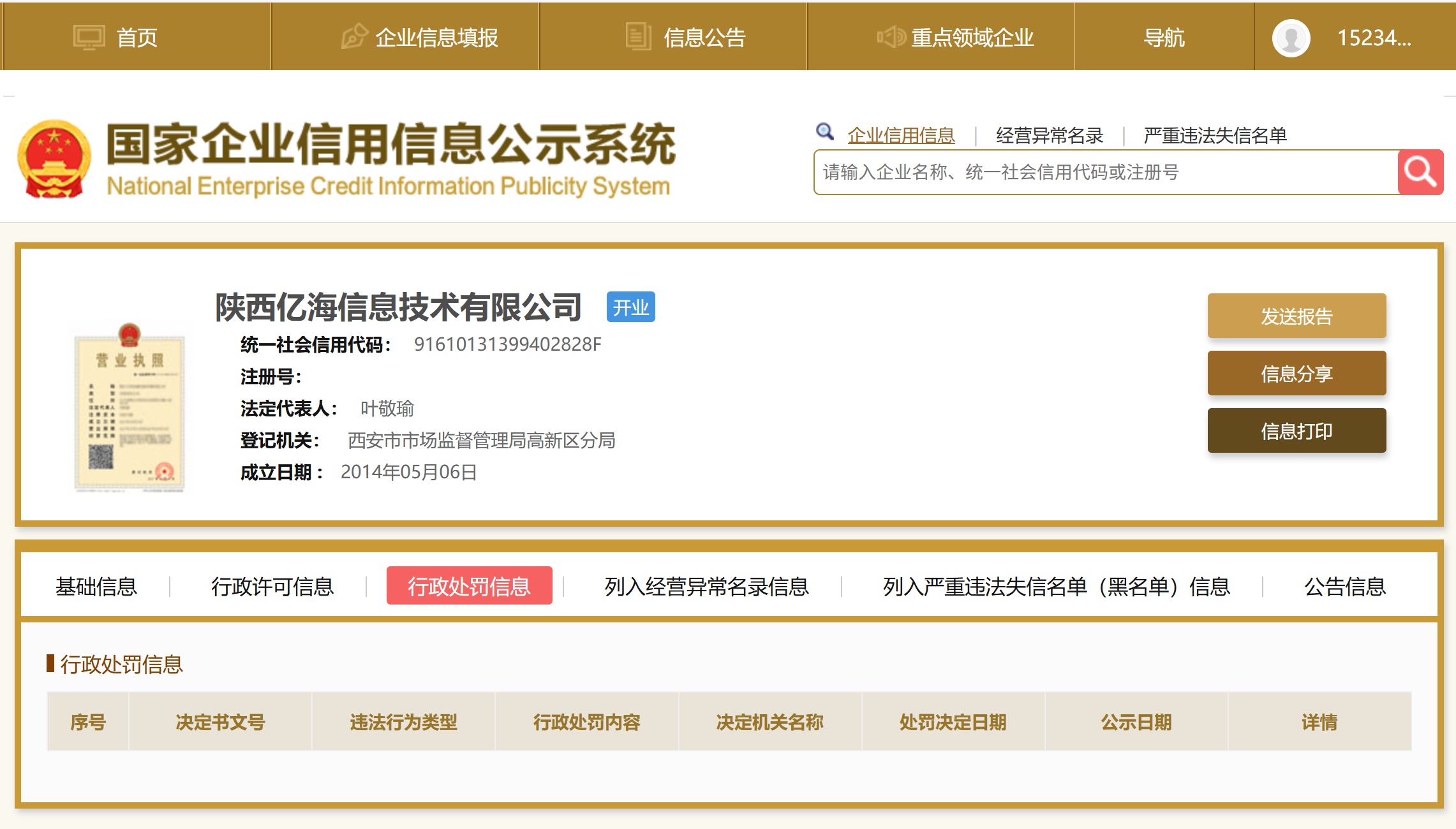Viewport: 1456px width, 829px height.
Task: Select the 经营异常名录 search category
Action: [x=1049, y=136]
